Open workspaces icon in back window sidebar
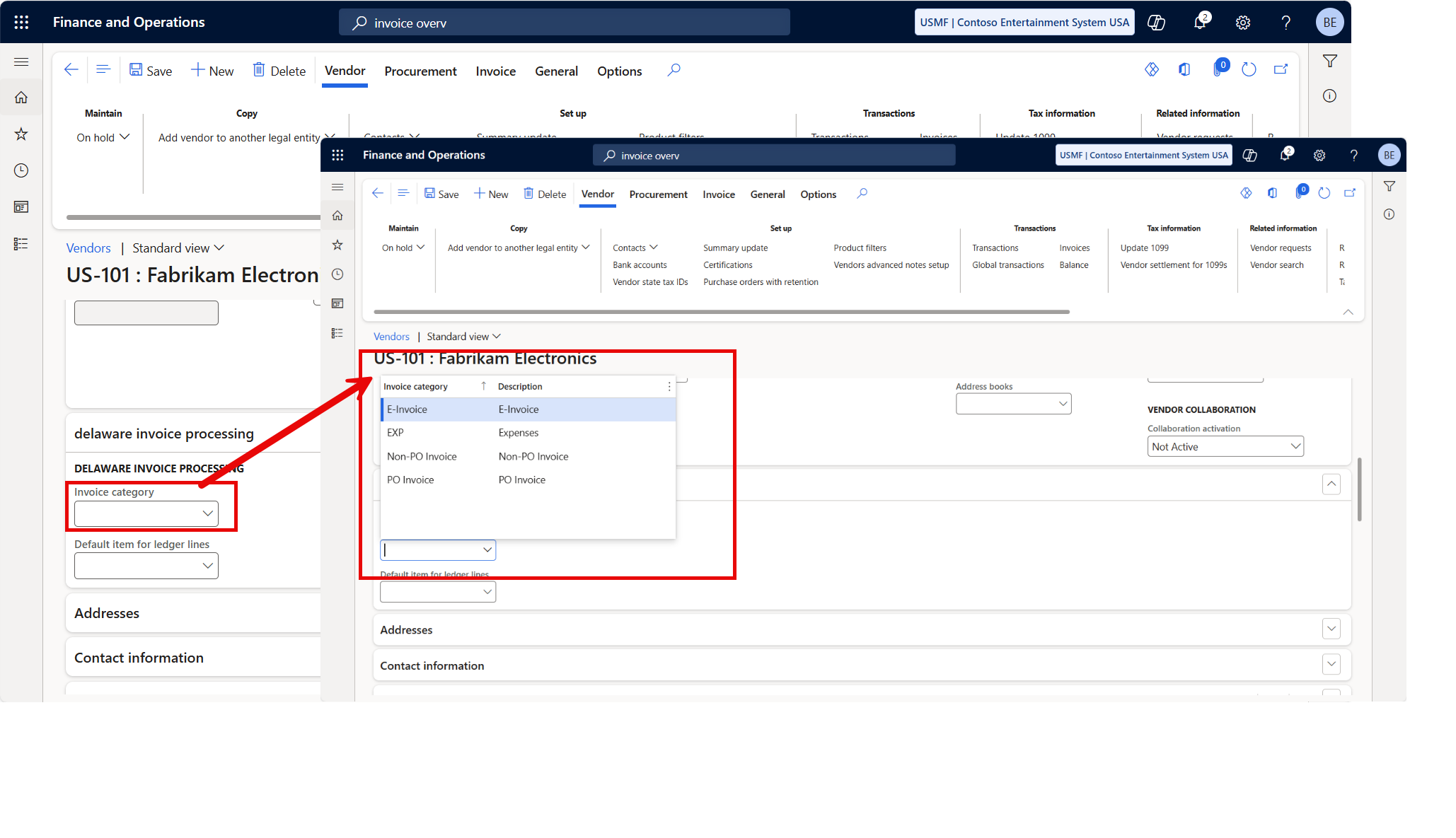The height and width of the screenshot is (838, 1456). [x=21, y=207]
